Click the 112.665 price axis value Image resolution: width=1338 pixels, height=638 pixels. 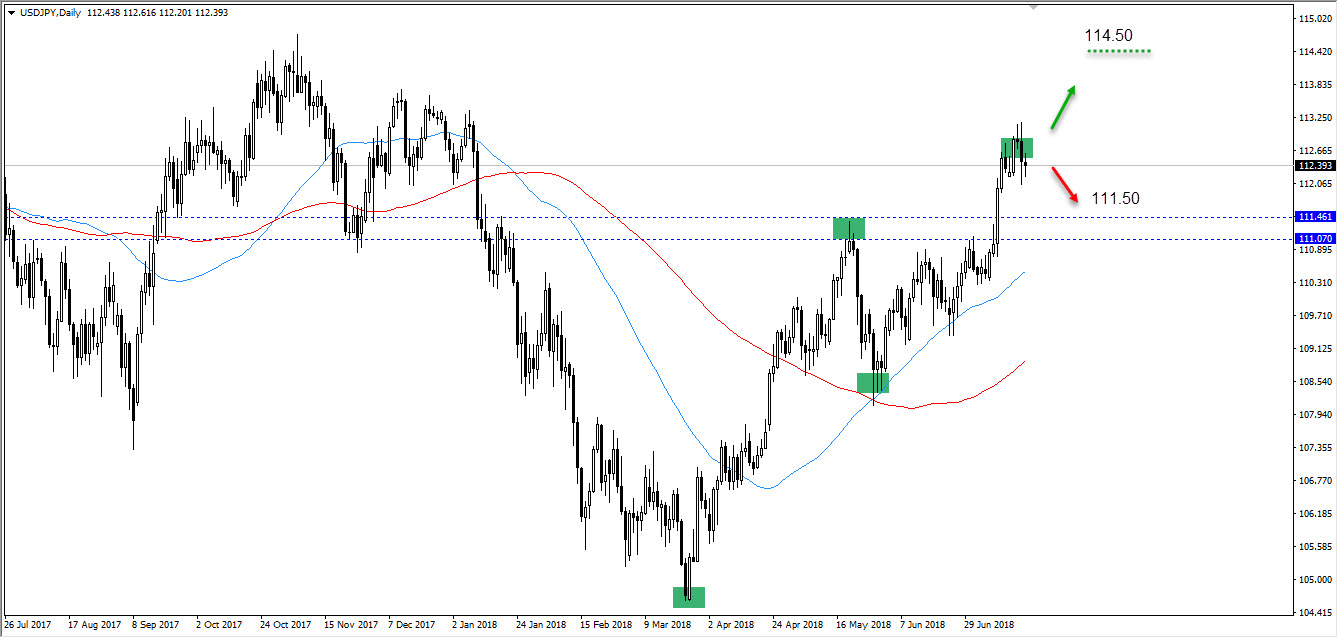pos(1313,151)
